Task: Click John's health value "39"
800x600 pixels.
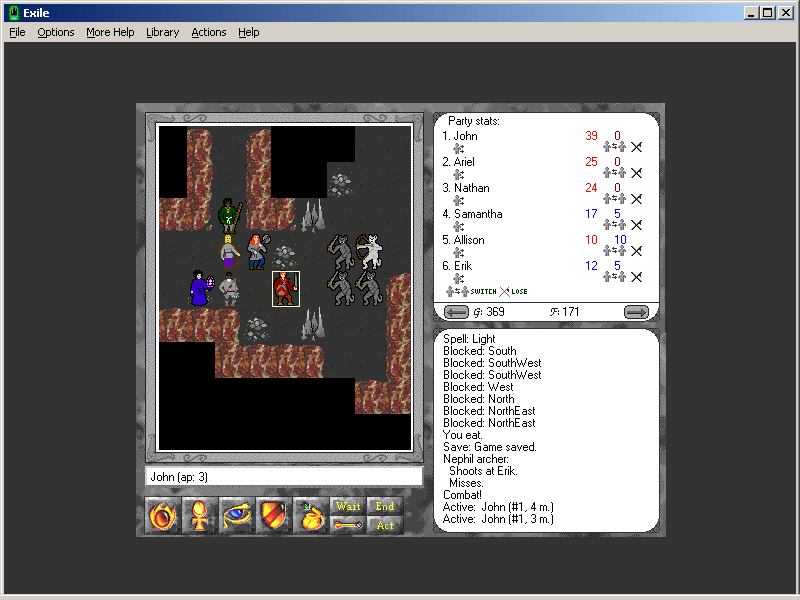Action: point(591,136)
